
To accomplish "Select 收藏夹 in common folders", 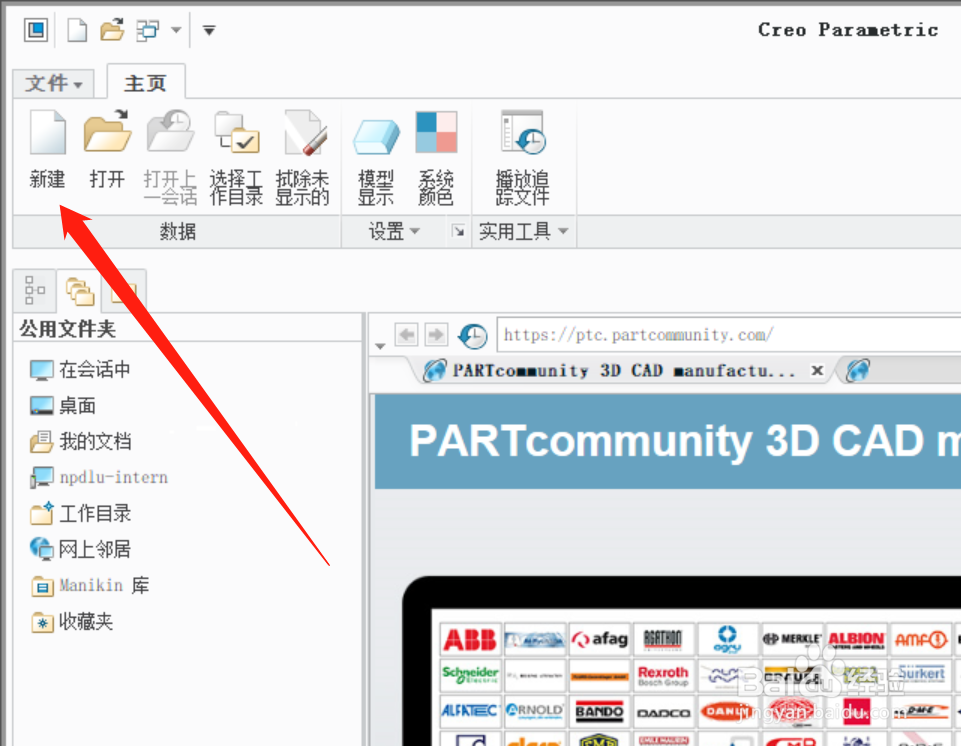I will (71, 622).
